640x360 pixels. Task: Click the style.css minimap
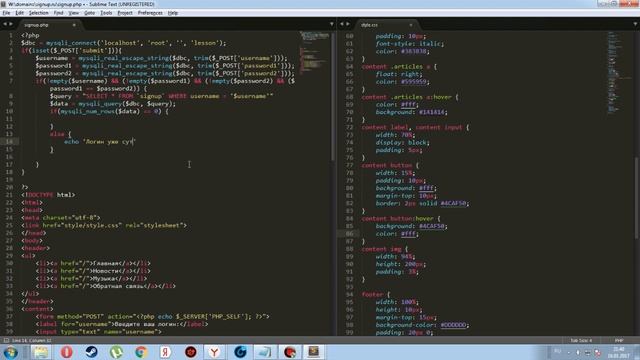[618, 73]
